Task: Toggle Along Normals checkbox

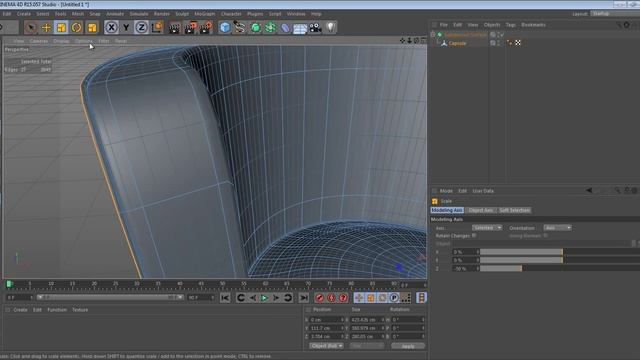Action: pos(545,236)
